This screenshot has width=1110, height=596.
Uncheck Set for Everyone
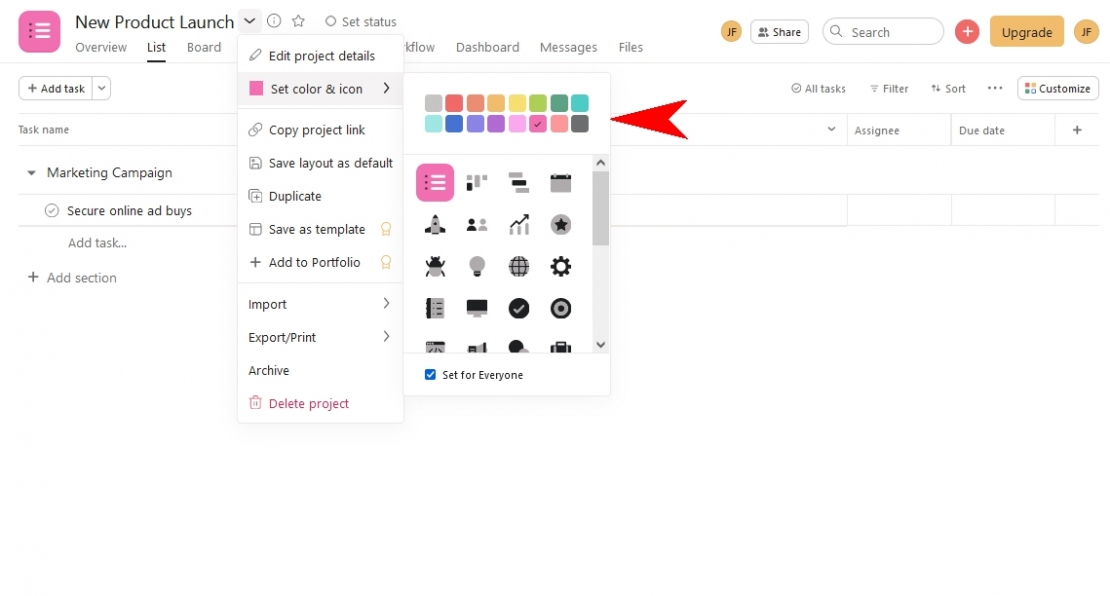[x=430, y=375]
